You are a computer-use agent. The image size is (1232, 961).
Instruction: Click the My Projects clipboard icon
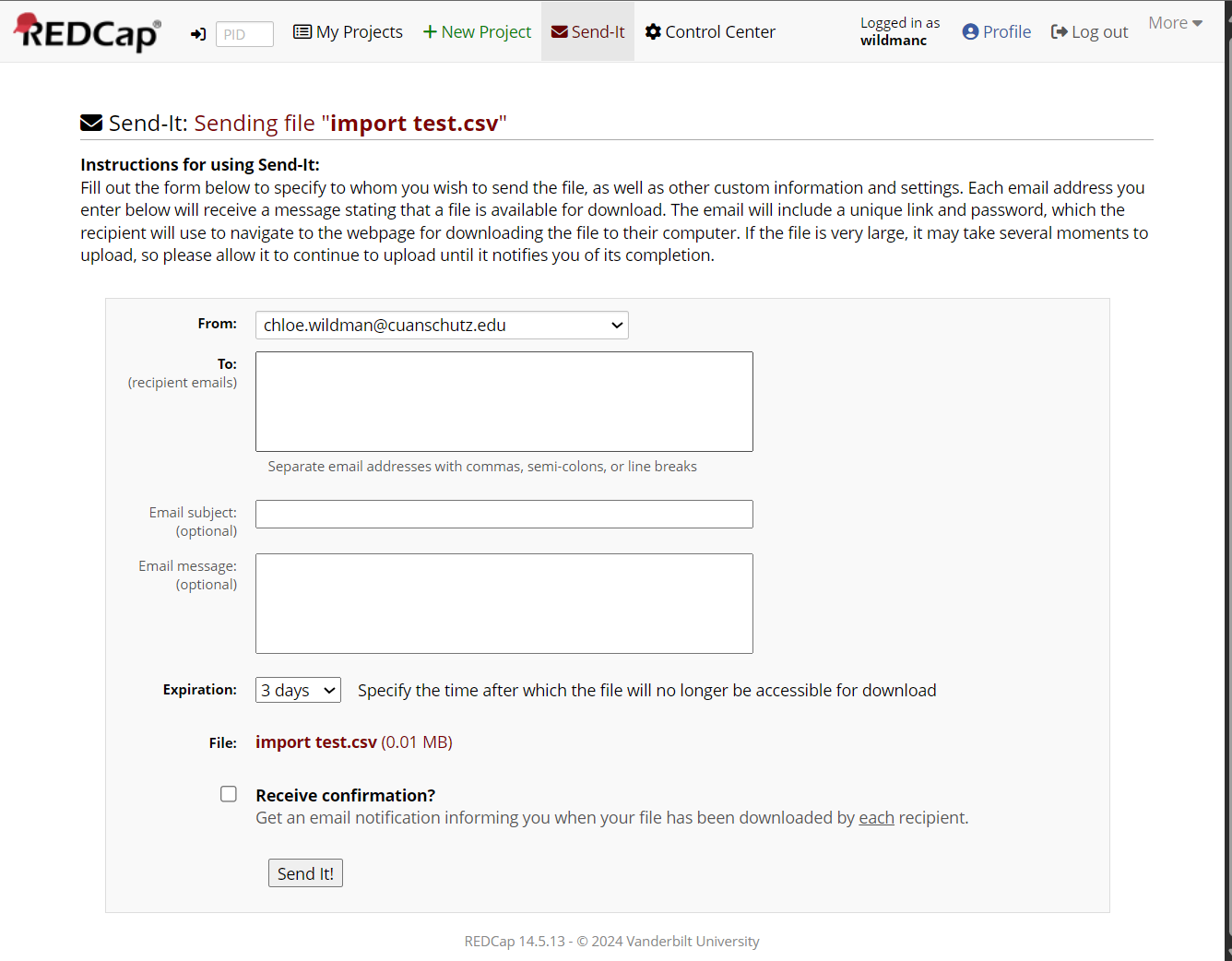(x=303, y=31)
